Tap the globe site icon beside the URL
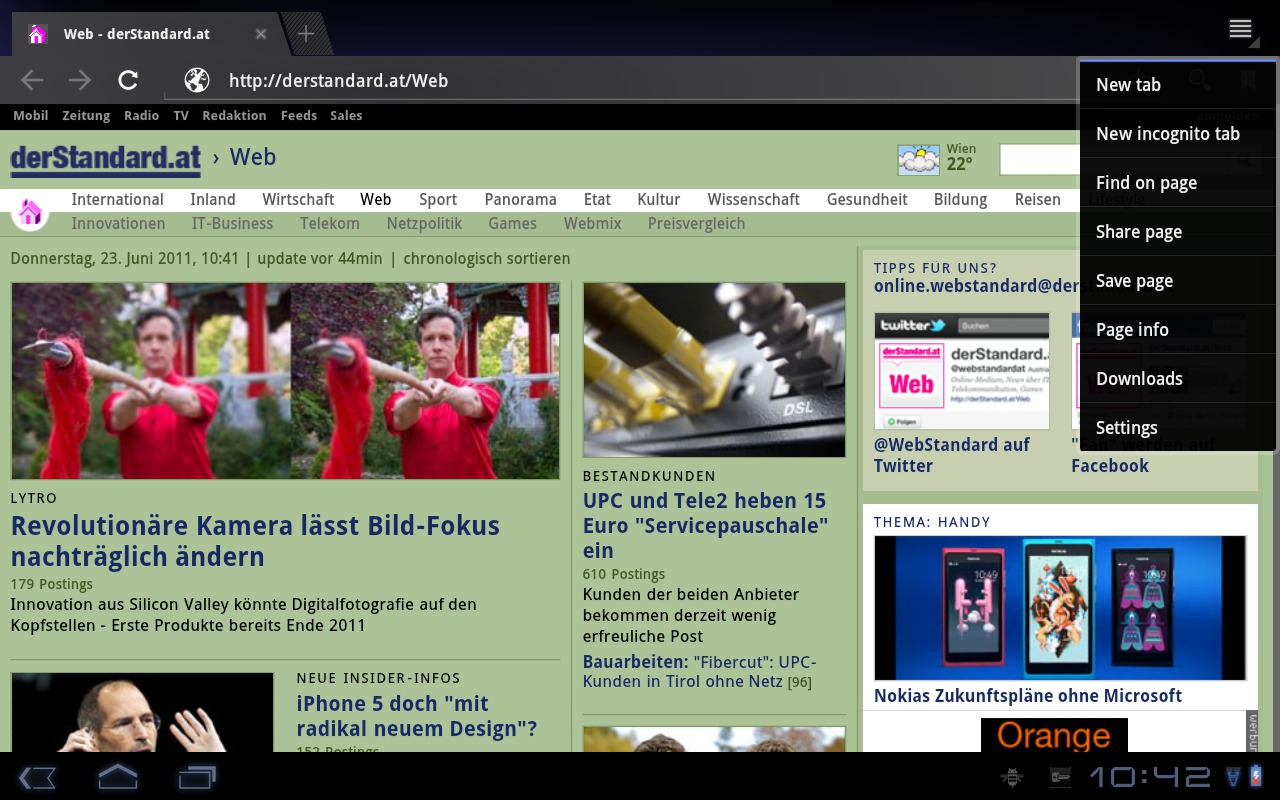 pyautogui.click(x=197, y=80)
